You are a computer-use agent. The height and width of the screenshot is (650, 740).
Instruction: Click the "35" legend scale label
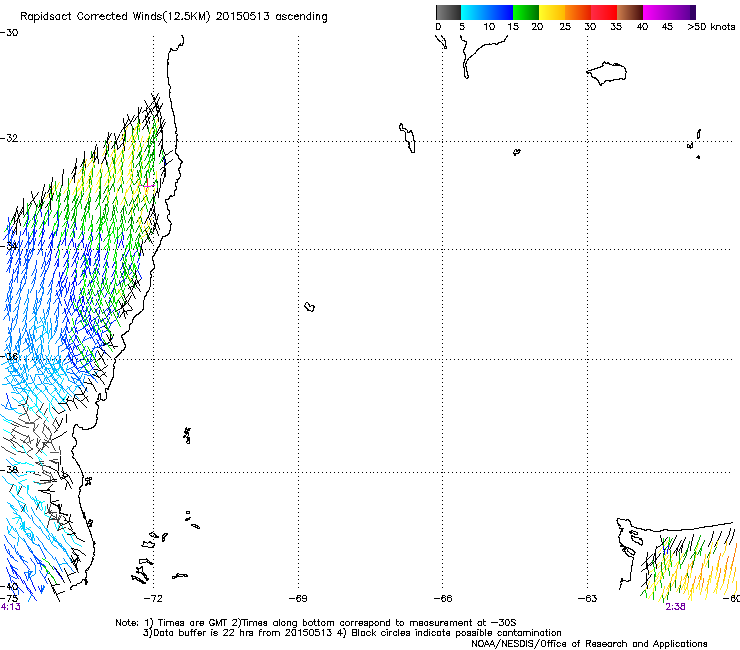point(616,27)
